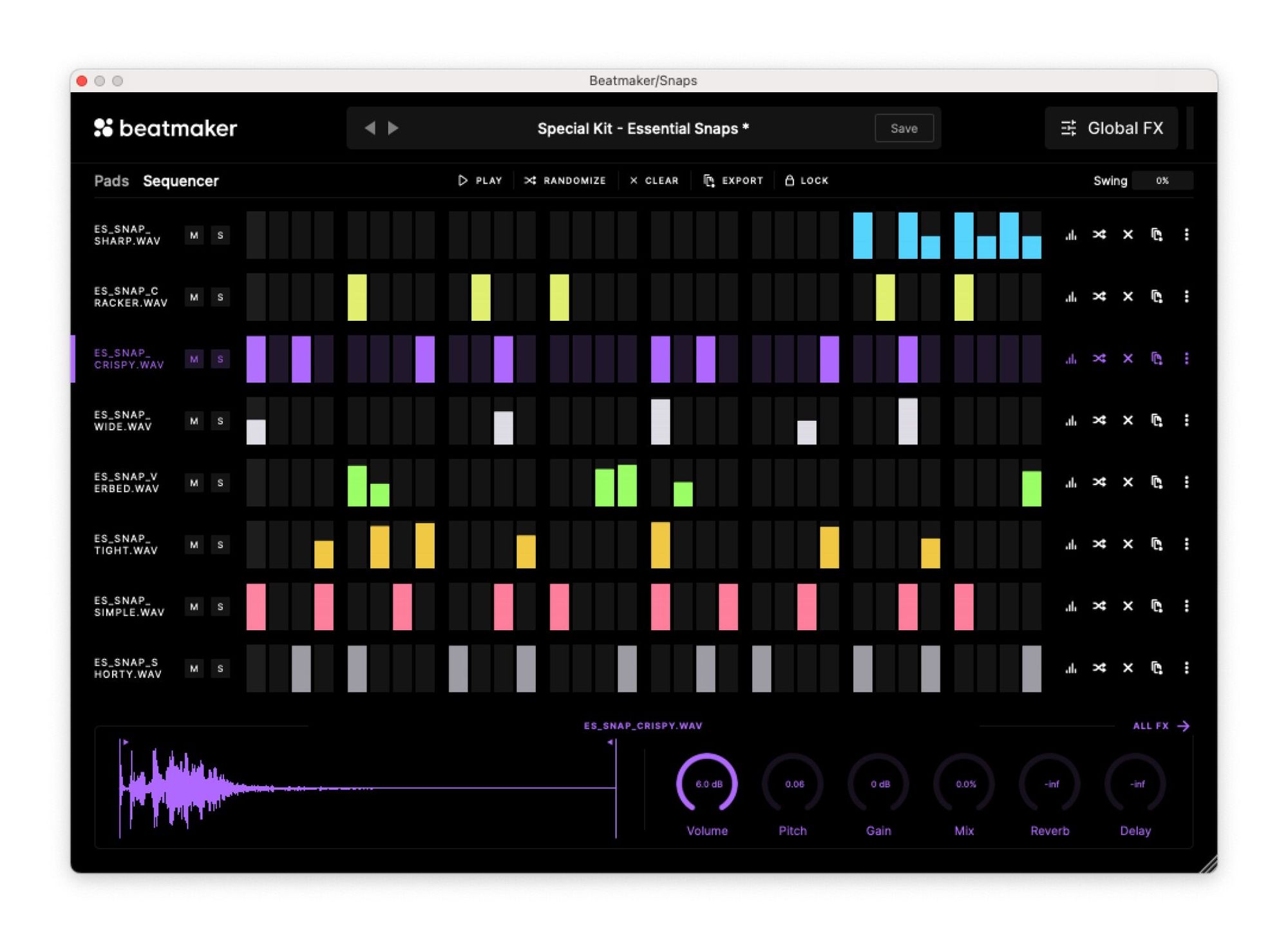Screen dimensions: 1288x951
Task: Randomize the ES_SNAP_CRISPY.WAV row pattern
Action: (x=1100, y=359)
